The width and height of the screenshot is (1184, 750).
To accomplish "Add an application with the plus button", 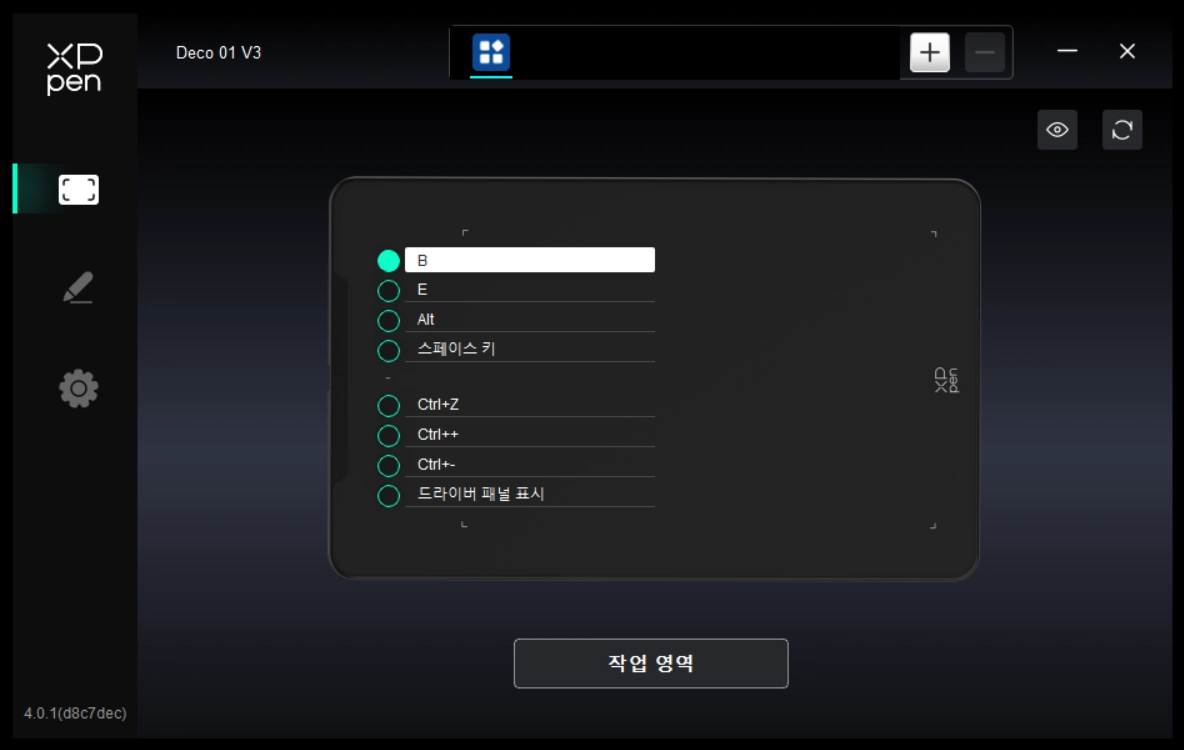I will 930,52.
